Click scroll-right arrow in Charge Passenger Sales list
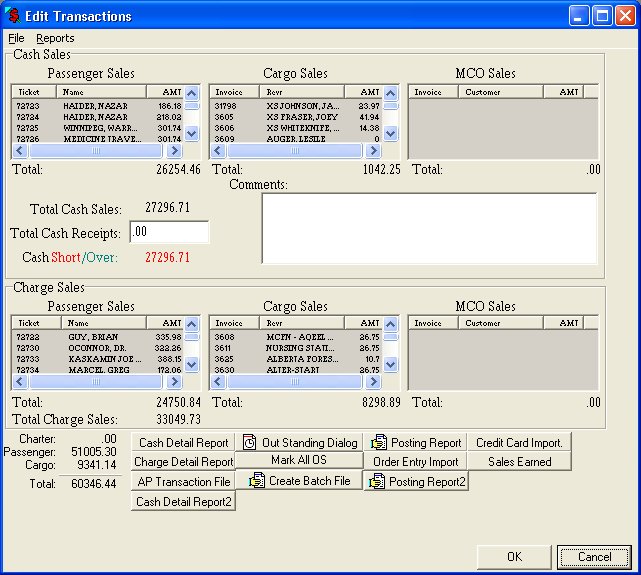641x575 pixels. pyautogui.click(x=175, y=382)
